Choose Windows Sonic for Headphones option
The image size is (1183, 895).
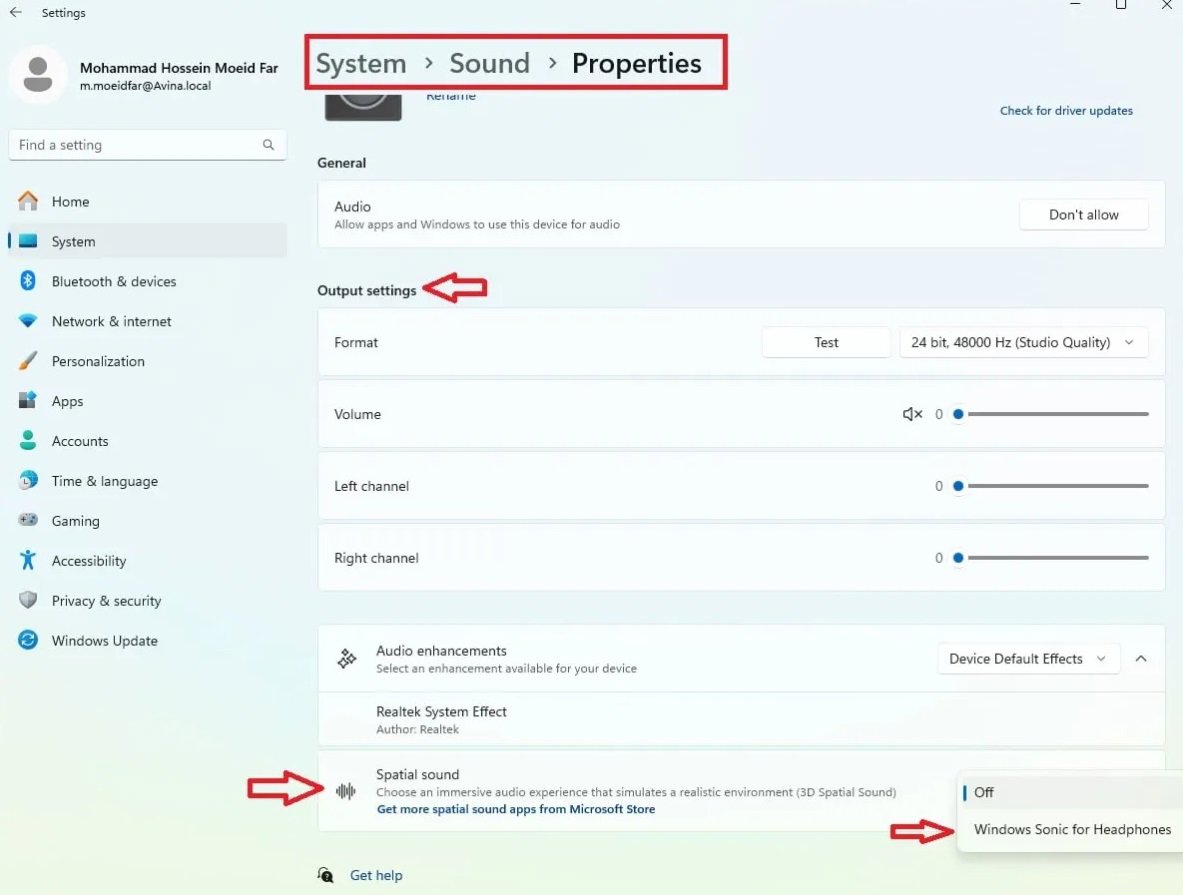(1072, 829)
